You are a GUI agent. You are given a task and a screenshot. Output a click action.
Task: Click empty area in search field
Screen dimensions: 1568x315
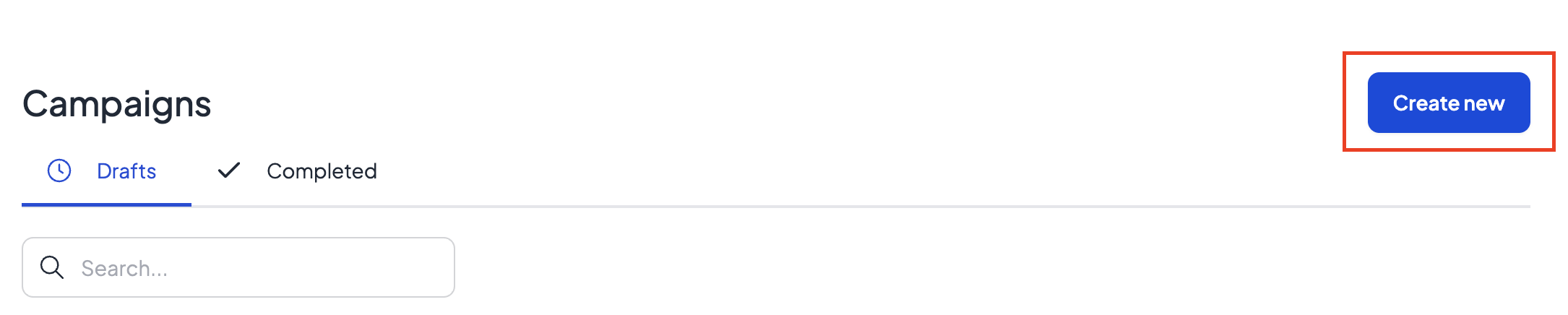pyautogui.click(x=311, y=267)
